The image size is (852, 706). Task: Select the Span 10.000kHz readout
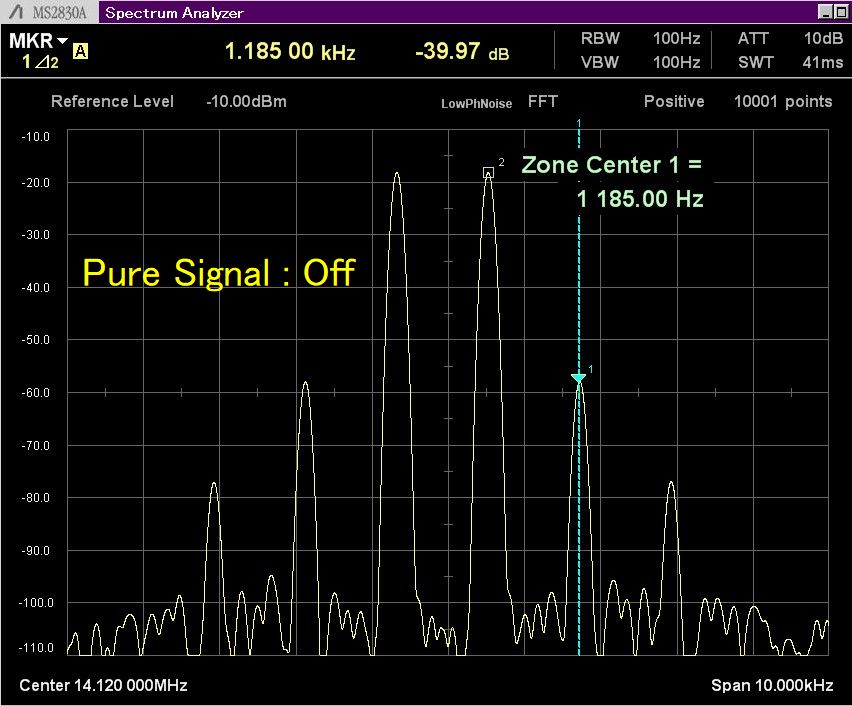[772, 685]
